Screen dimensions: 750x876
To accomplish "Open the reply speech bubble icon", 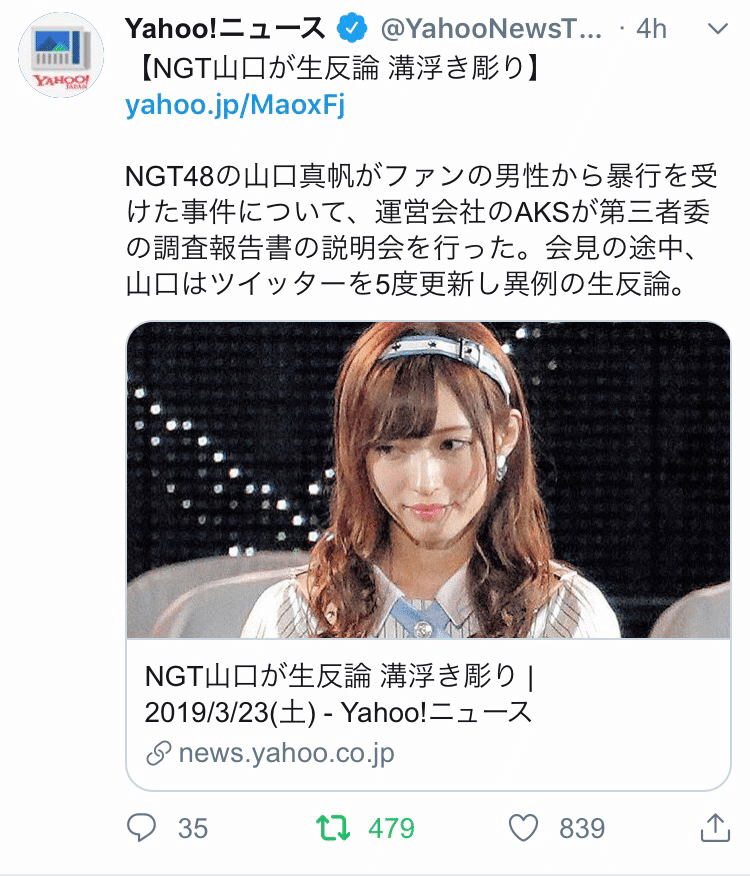I will point(141,827).
